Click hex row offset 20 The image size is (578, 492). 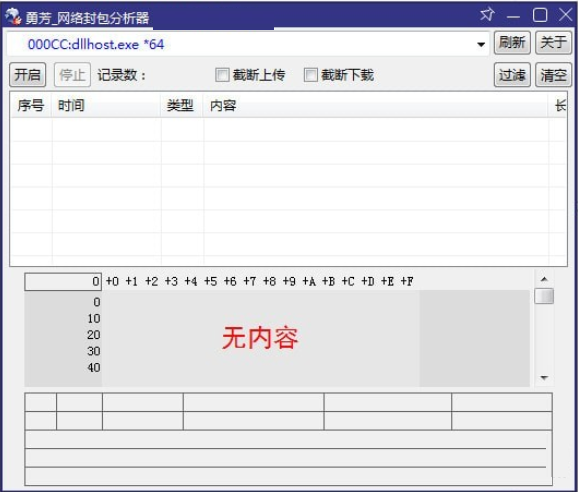click(x=94, y=335)
